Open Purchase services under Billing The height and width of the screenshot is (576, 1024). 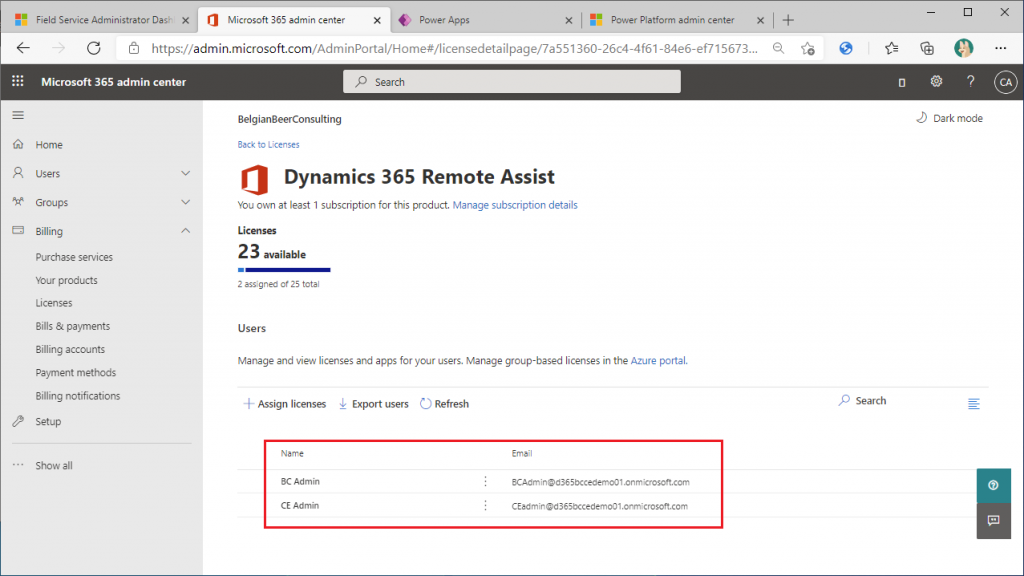tap(74, 257)
